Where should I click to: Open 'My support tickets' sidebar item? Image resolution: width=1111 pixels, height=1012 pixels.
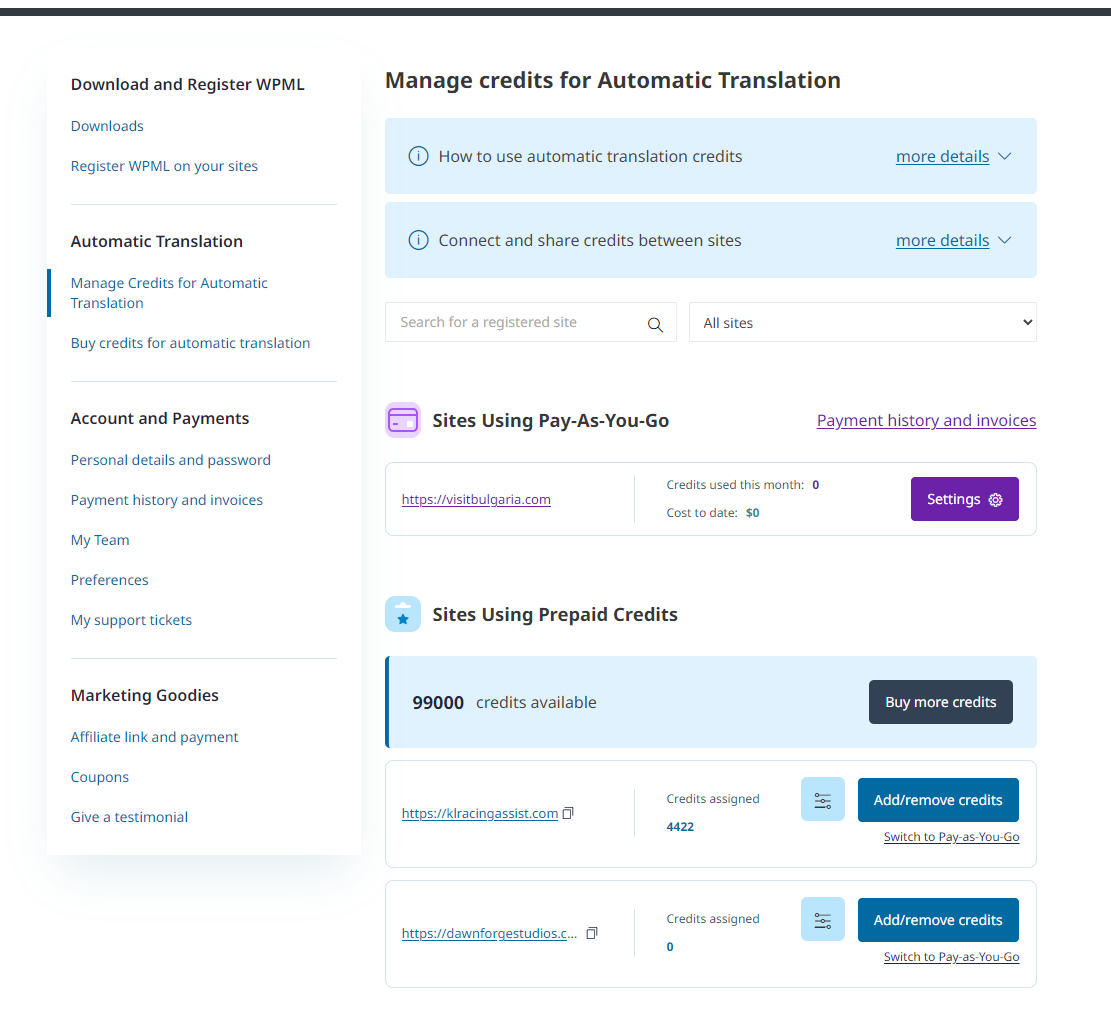[x=131, y=620]
